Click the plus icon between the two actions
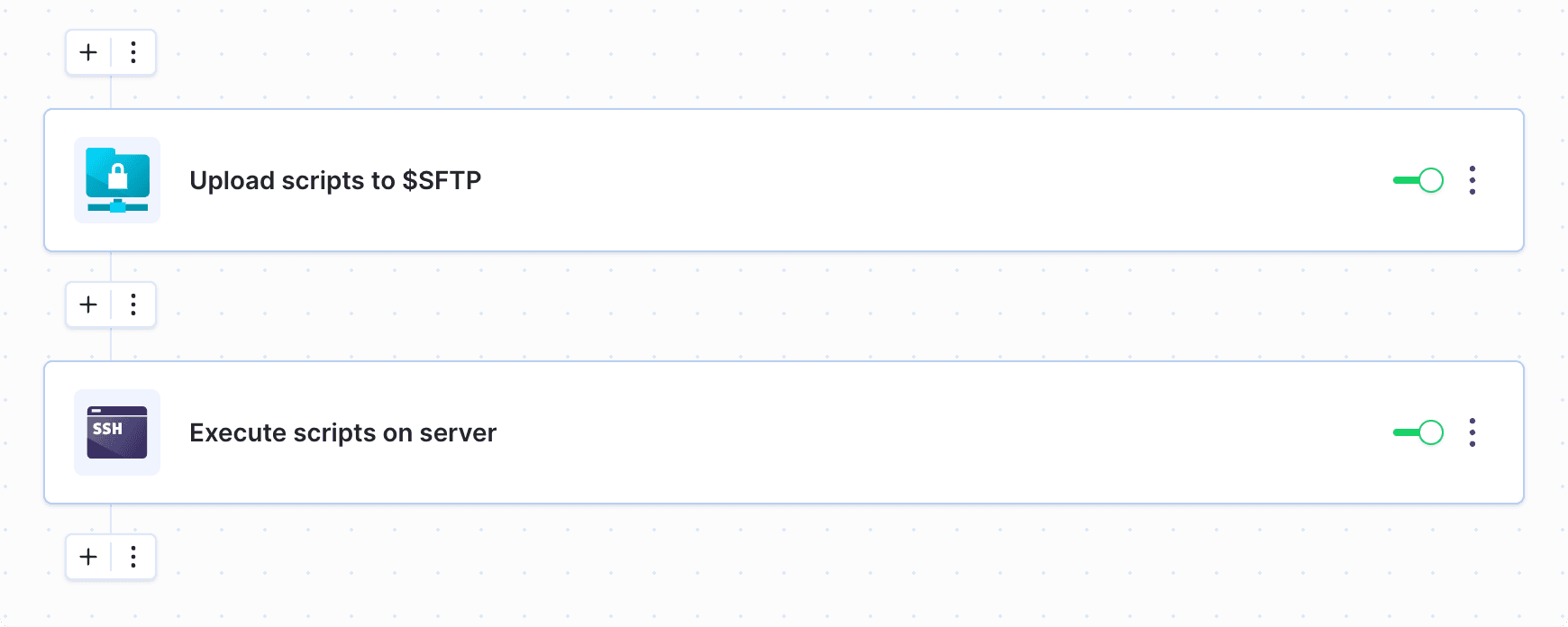This screenshot has height=627, width=1568. pos(87,304)
